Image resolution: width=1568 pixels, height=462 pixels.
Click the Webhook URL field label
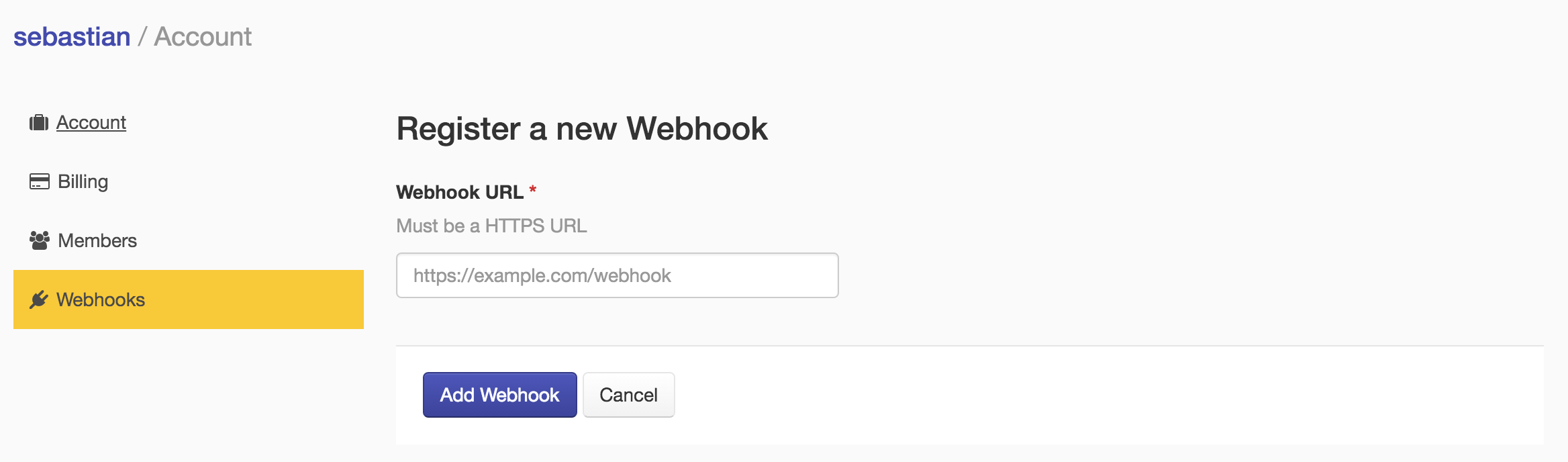pos(460,193)
